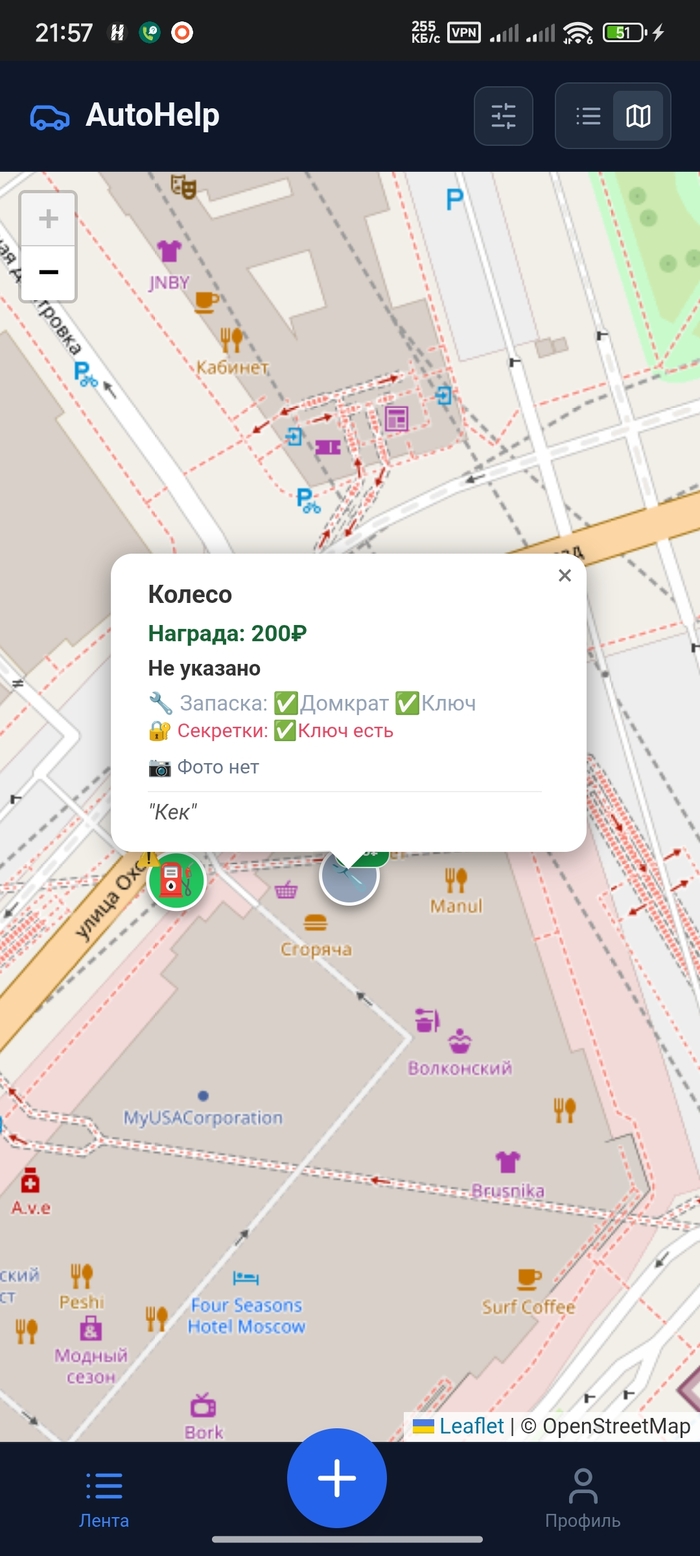Tap the Four Seasons Hotel Moscow icon

246,1278
